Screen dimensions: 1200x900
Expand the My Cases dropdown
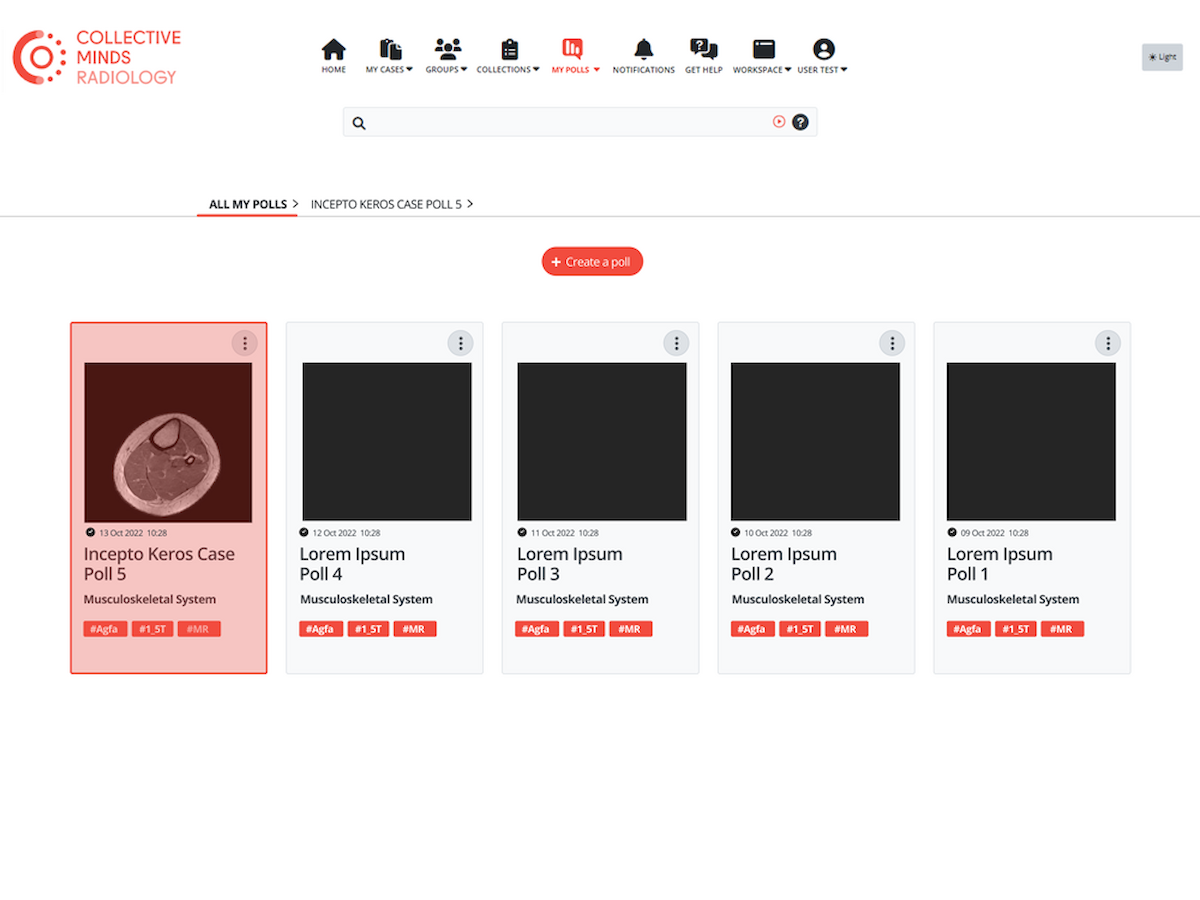pyautogui.click(x=389, y=55)
